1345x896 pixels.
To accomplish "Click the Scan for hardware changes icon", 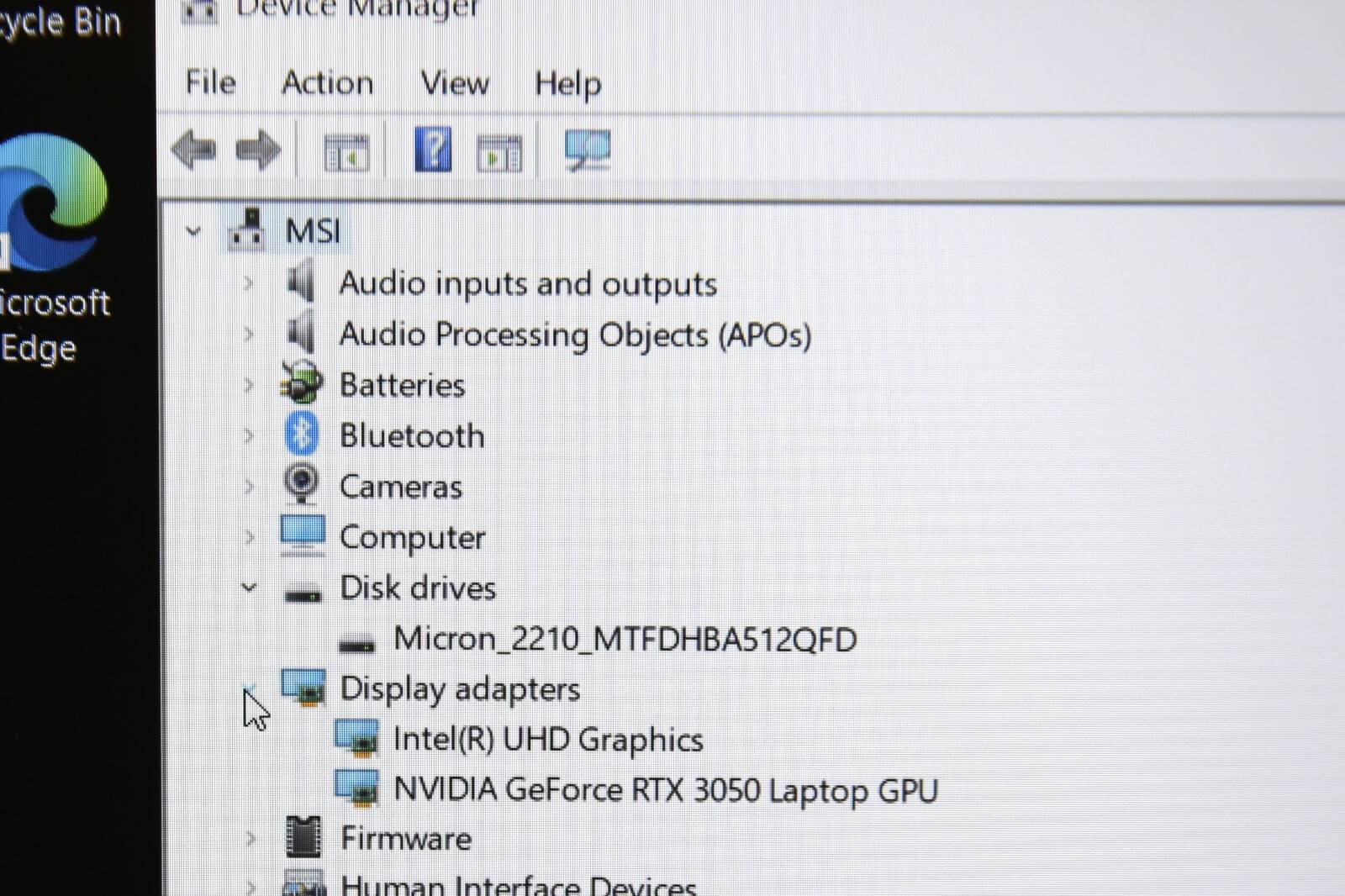I will 587,151.
